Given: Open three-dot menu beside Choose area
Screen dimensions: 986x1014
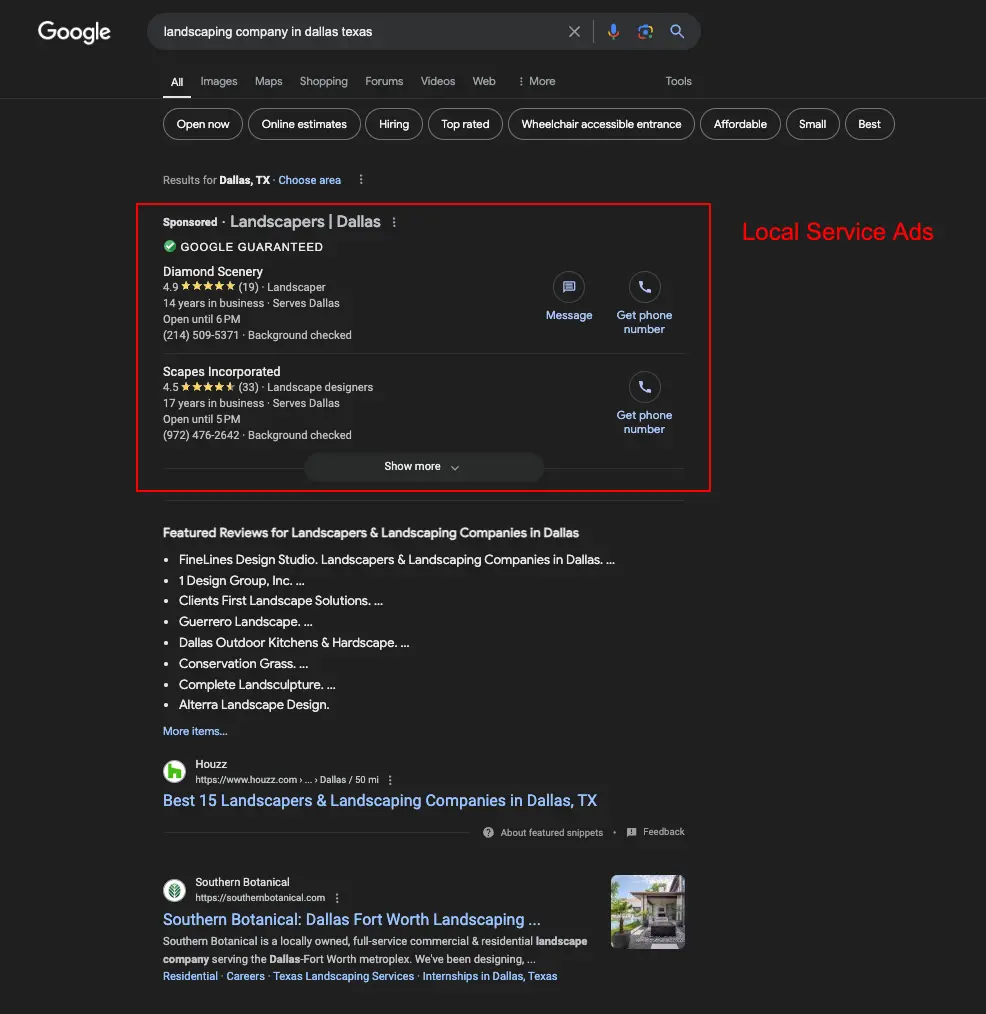Looking at the screenshot, I should click(361, 180).
